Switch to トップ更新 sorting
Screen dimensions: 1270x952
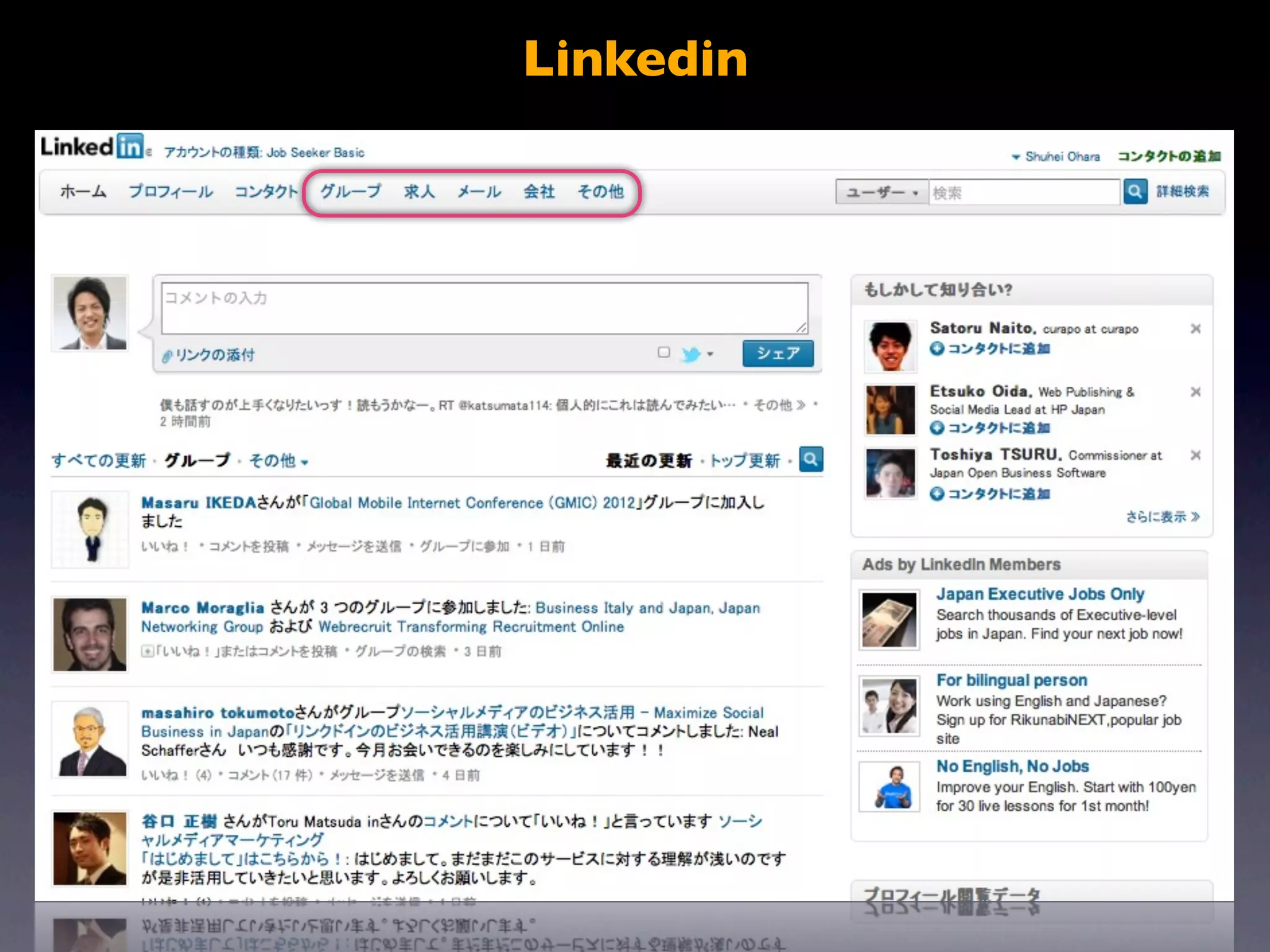[x=745, y=461]
